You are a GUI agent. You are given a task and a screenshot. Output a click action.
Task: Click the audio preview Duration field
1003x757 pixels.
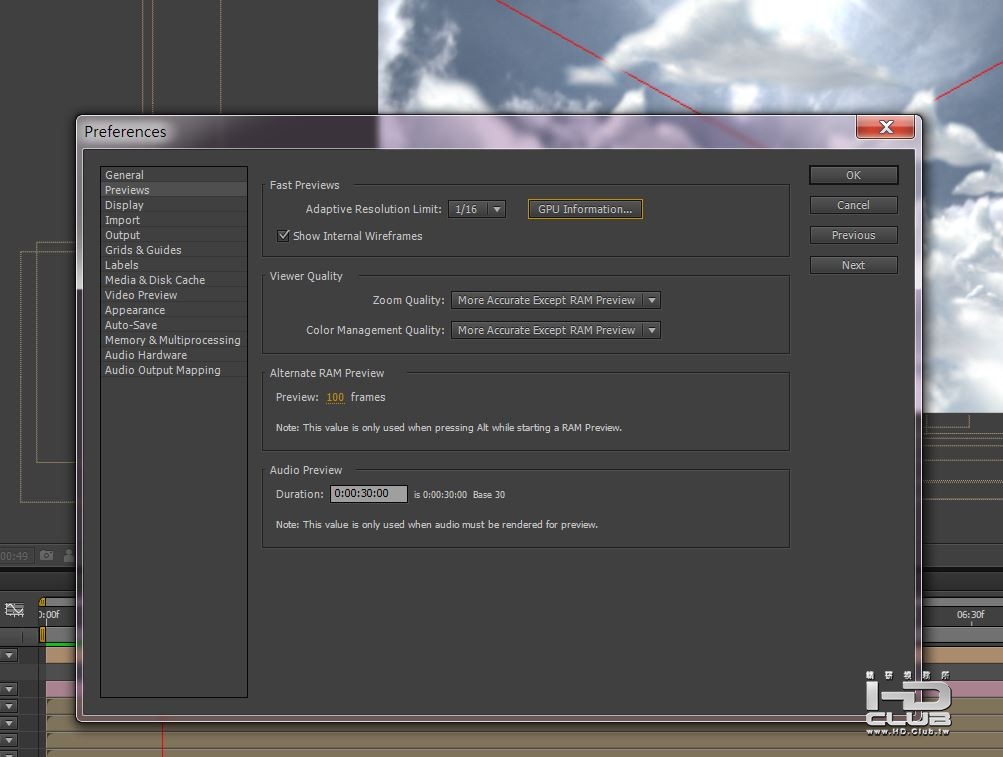tap(368, 494)
